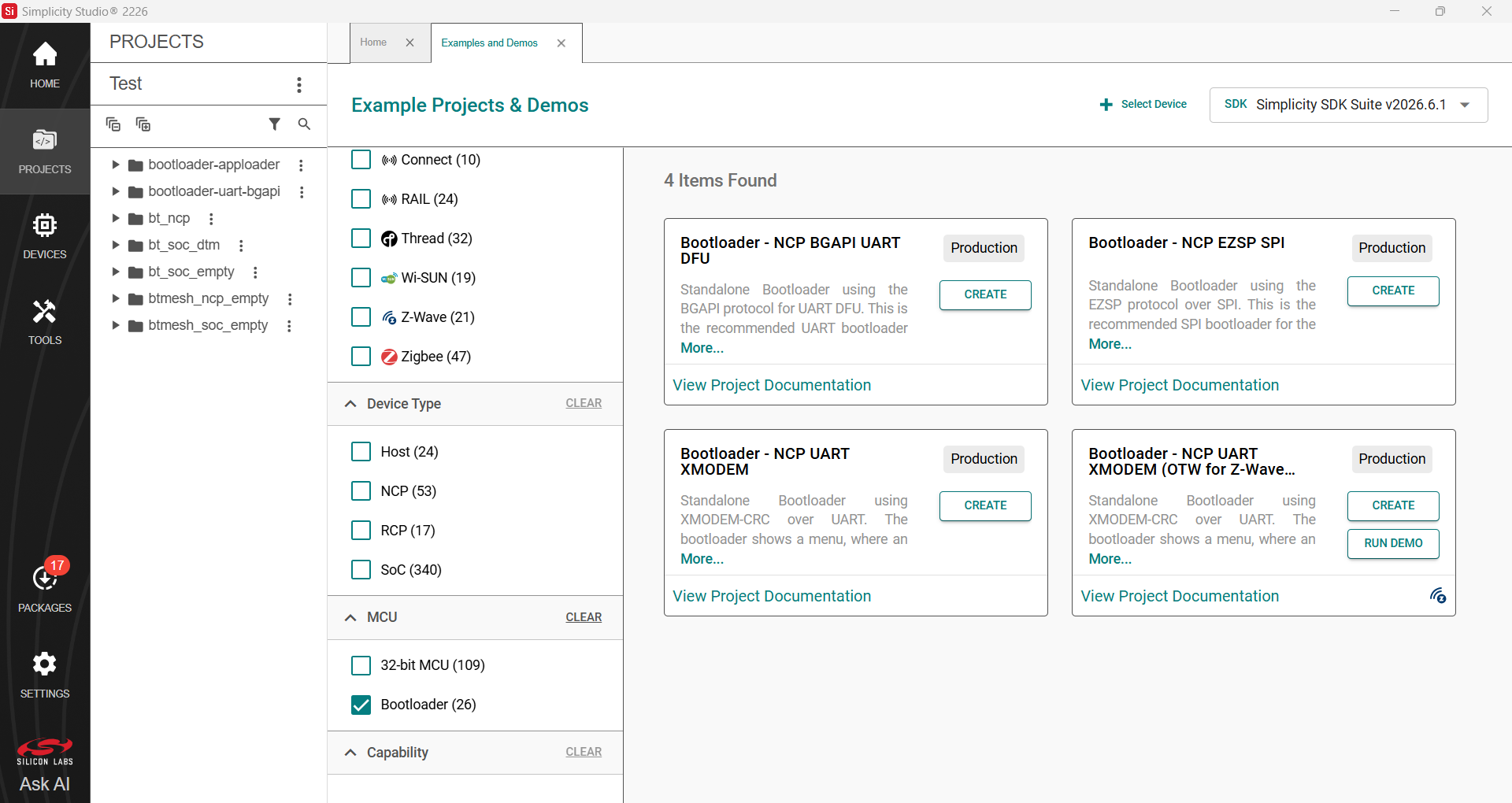This screenshot has height=803, width=1512.
Task: Open kebab menu for btmesh_soc_empty project
Action: tap(290, 326)
